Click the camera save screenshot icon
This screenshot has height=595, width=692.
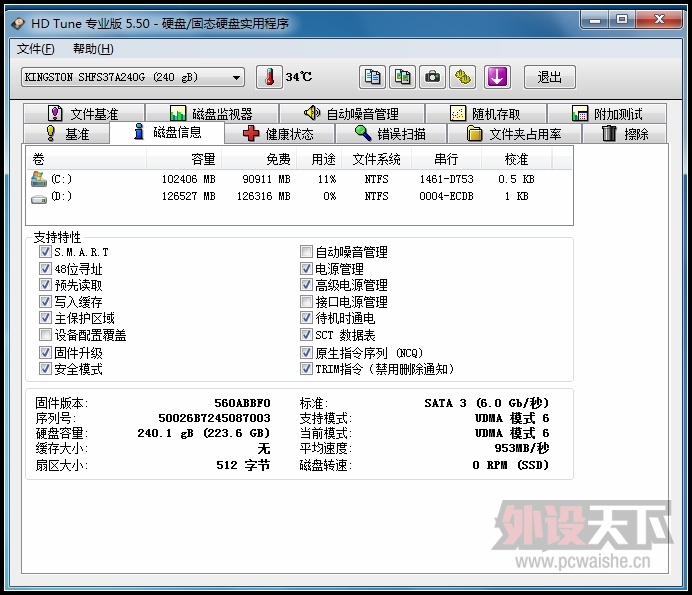[x=432, y=77]
